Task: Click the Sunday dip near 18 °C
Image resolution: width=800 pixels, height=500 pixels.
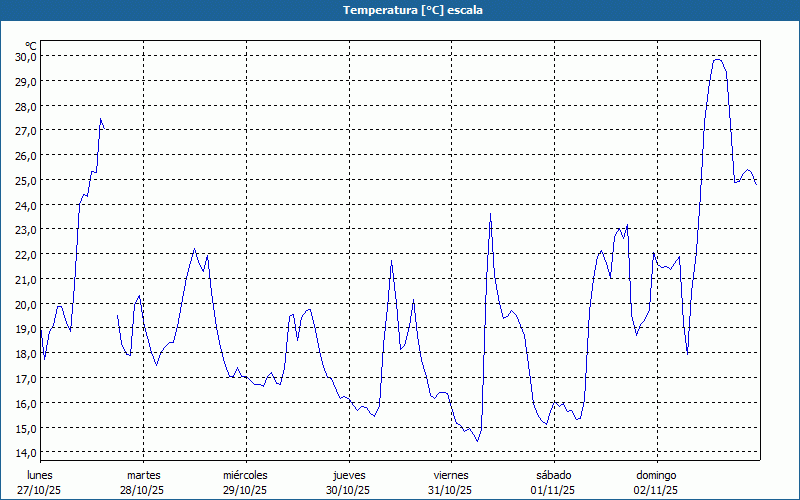Action: [688, 353]
